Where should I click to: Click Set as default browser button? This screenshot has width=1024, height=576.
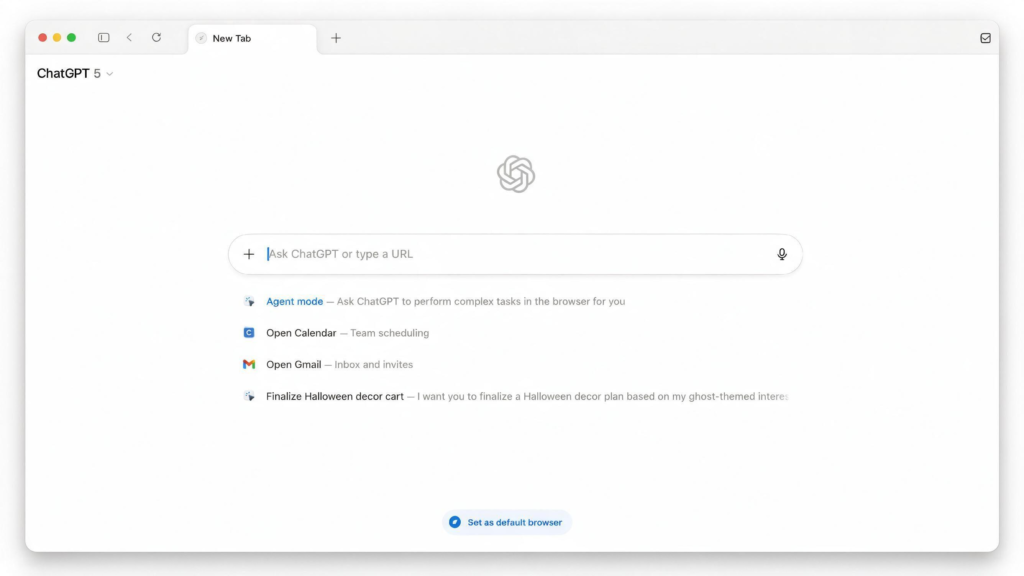tap(506, 522)
